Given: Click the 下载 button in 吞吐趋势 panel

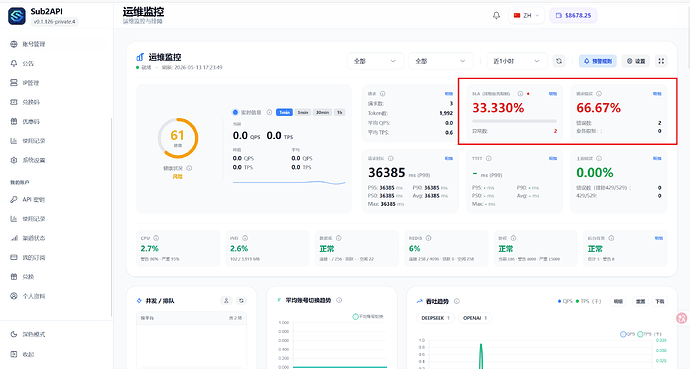Looking at the screenshot, I should (660, 301).
